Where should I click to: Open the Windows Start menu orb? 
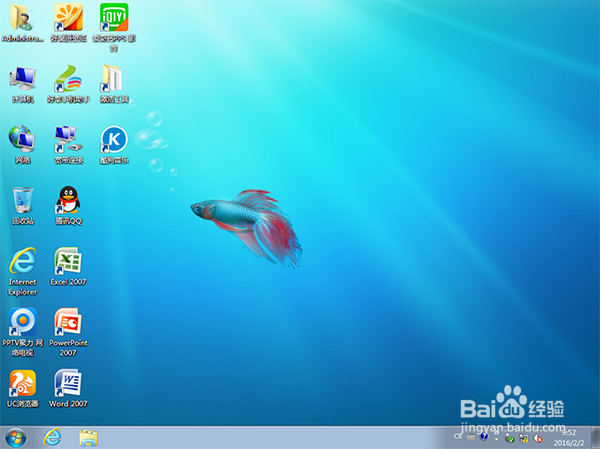click(x=16, y=438)
